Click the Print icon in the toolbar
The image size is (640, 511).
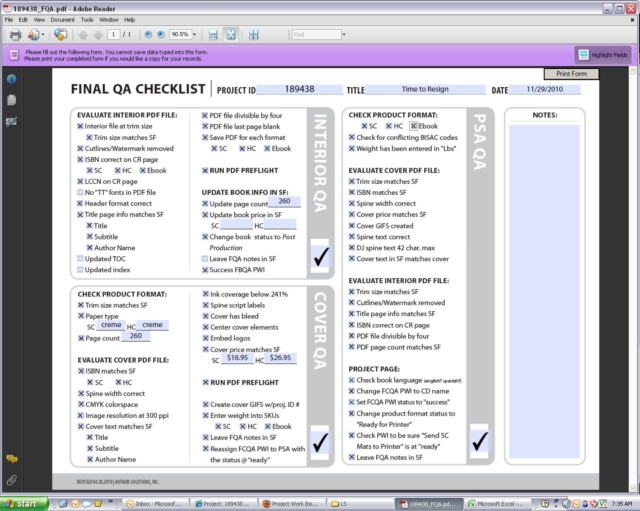pos(15,34)
